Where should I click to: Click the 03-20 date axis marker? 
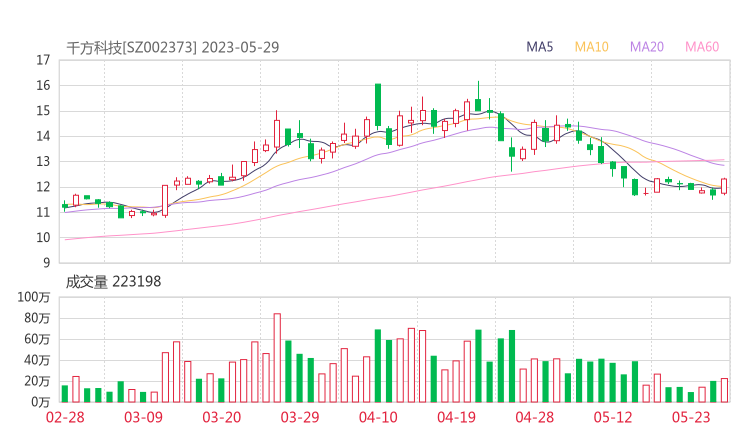[221, 418]
